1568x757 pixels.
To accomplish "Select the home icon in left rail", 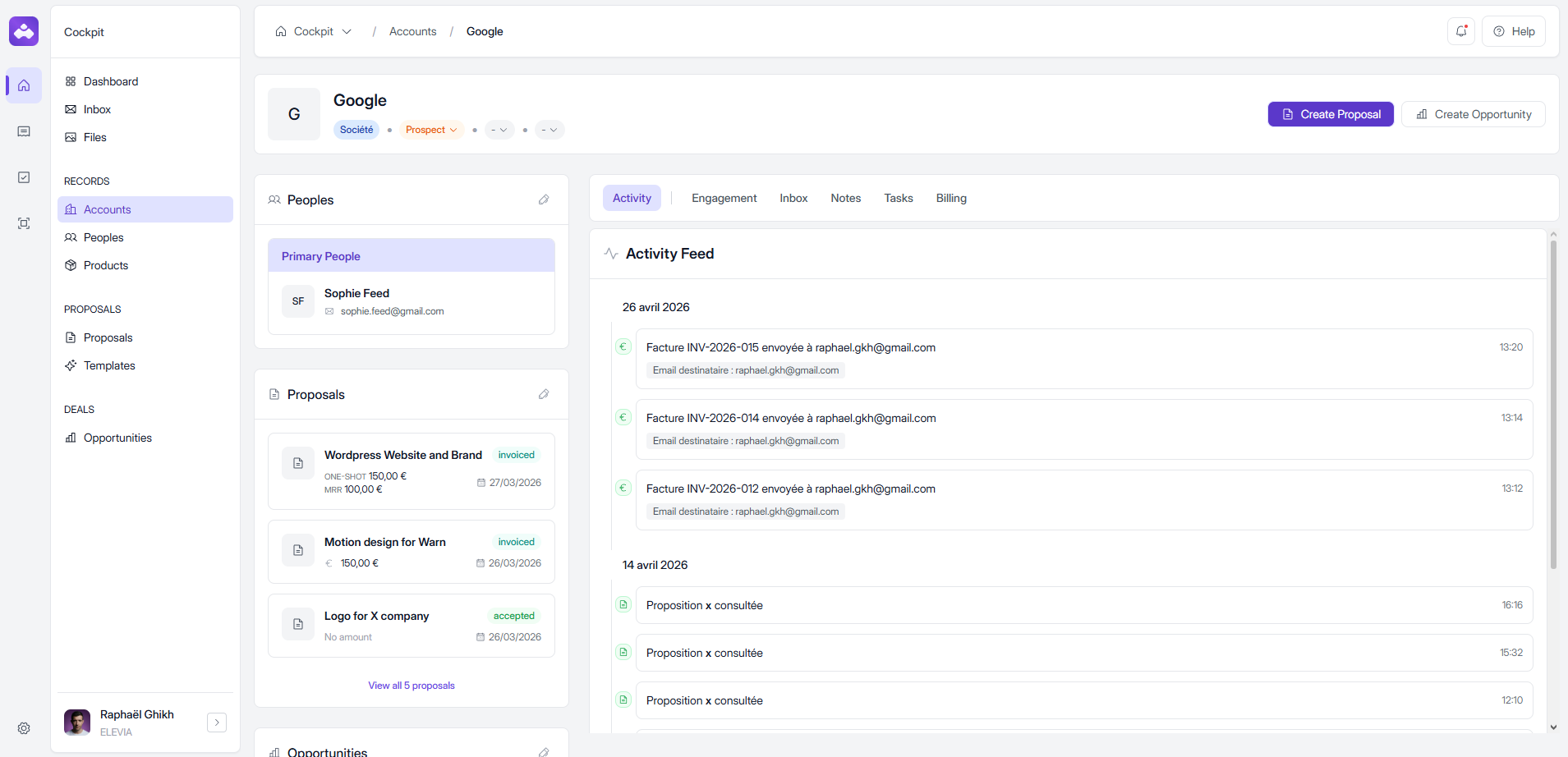I will coord(24,85).
